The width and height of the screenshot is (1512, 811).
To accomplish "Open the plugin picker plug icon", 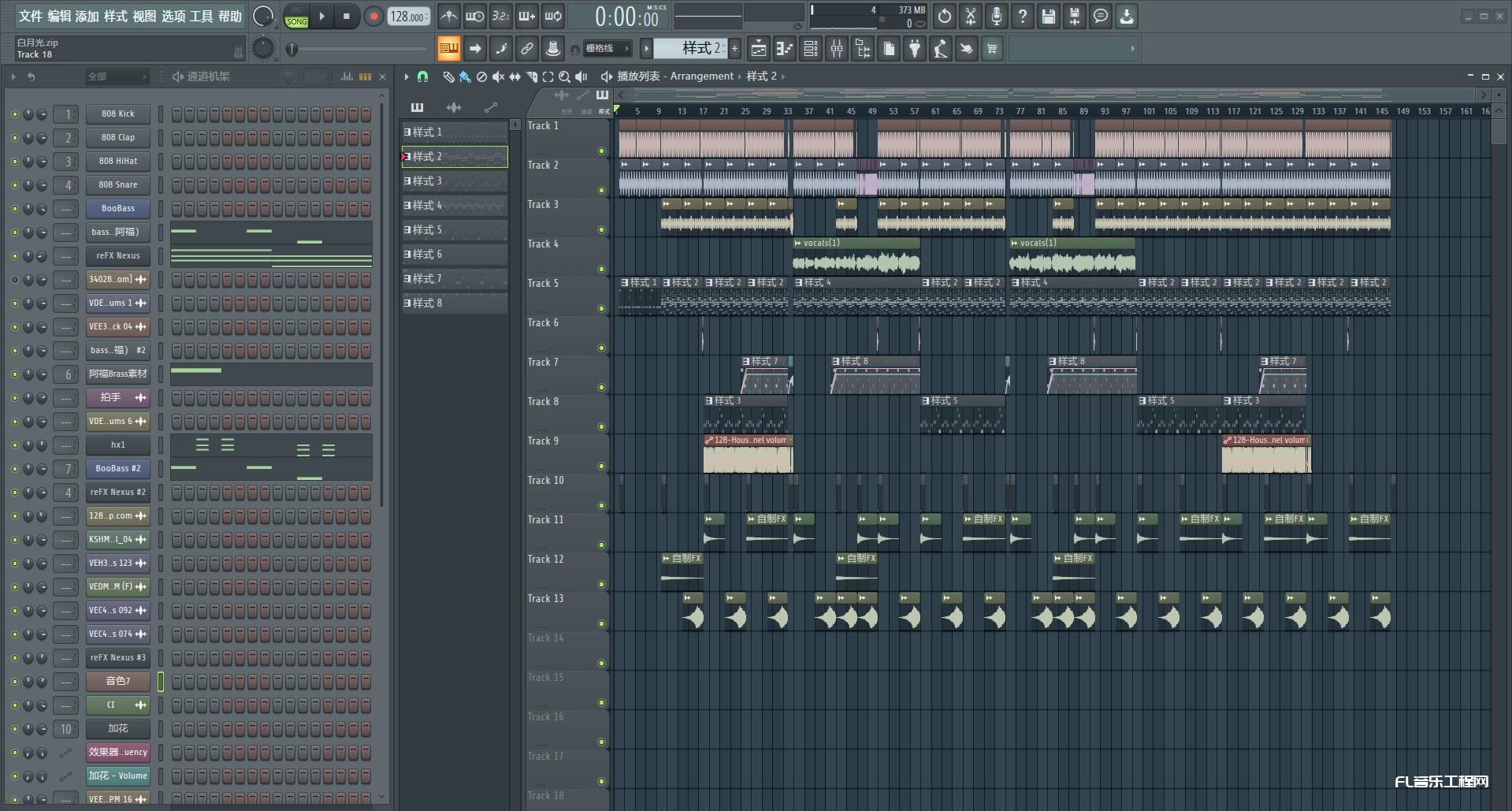I will [x=914, y=49].
